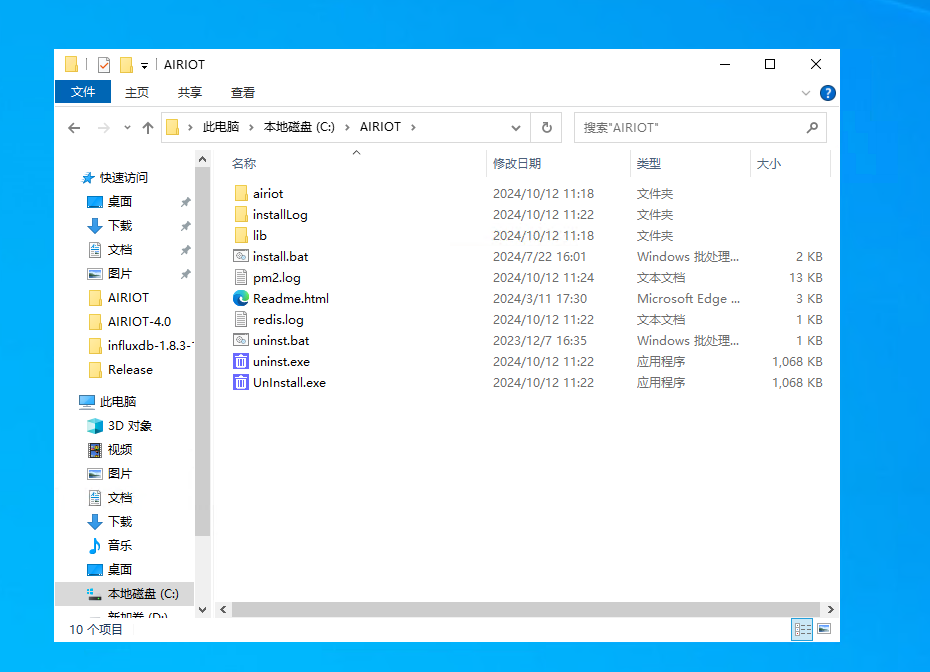Open 3D 对象 in navigation pane

pyautogui.click(x=130, y=426)
